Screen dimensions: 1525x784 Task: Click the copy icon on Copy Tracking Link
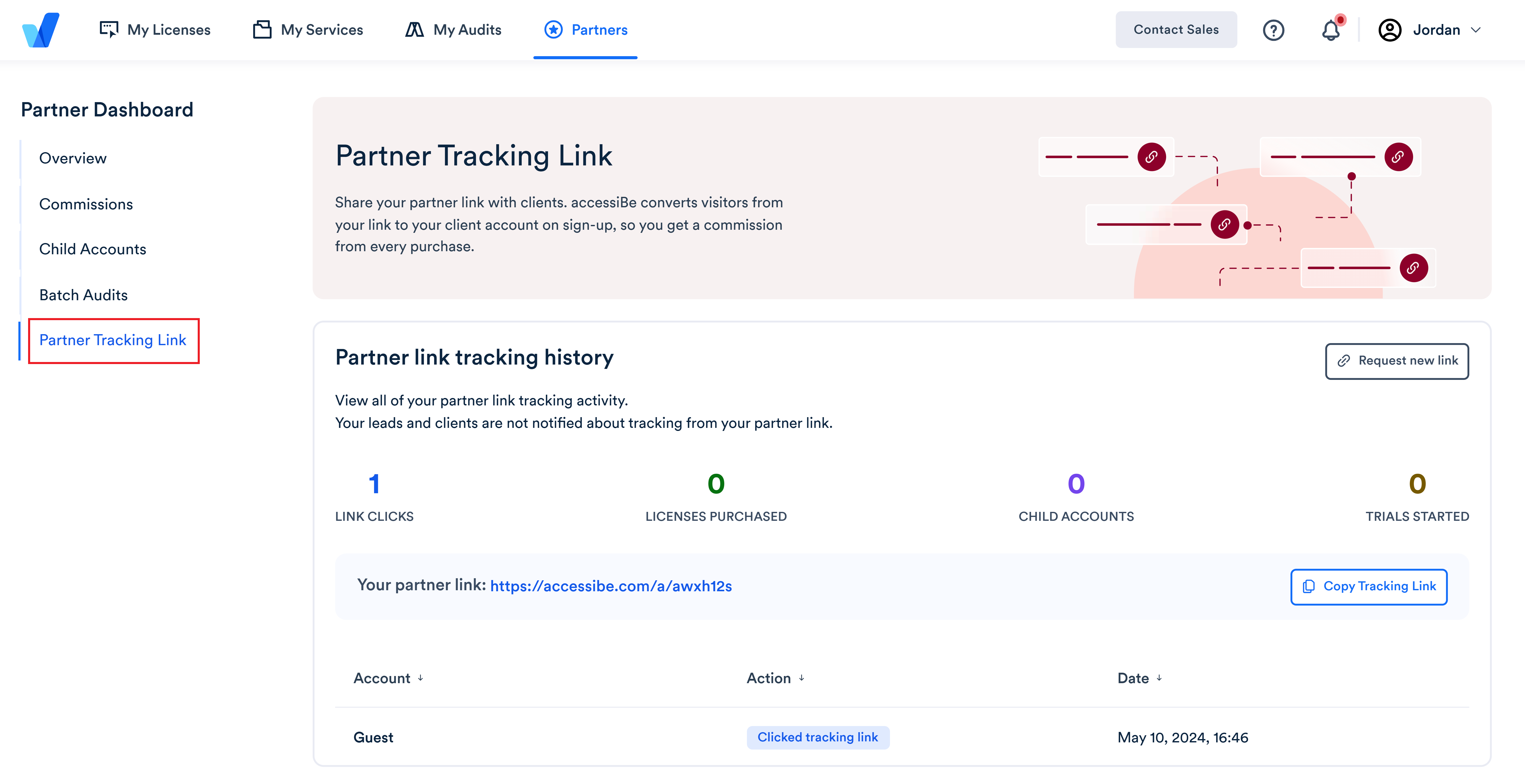tap(1308, 586)
